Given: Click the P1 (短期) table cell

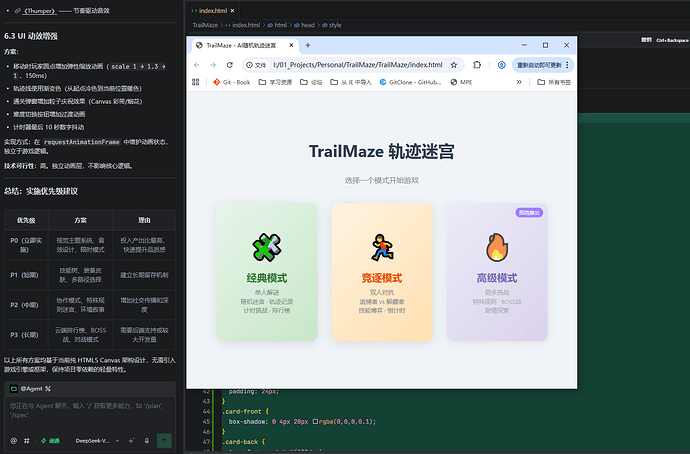Looking at the screenshot, I should (x=26, y=275).
